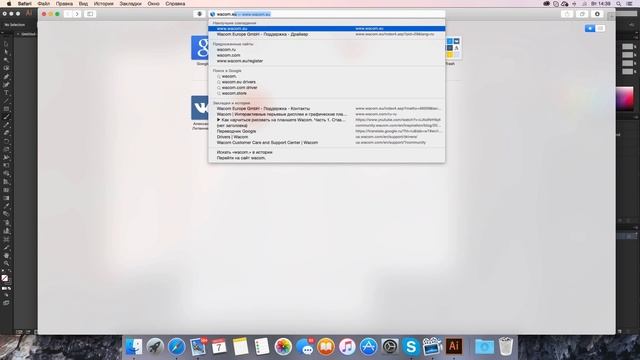640x360 pixels.
Task: Open the Google tile in Favorites
Action: click(x=200, y=48)
